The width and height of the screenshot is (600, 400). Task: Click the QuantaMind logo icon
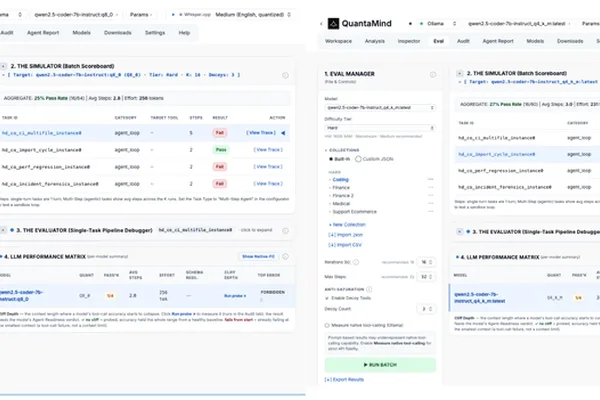point(333,24)
